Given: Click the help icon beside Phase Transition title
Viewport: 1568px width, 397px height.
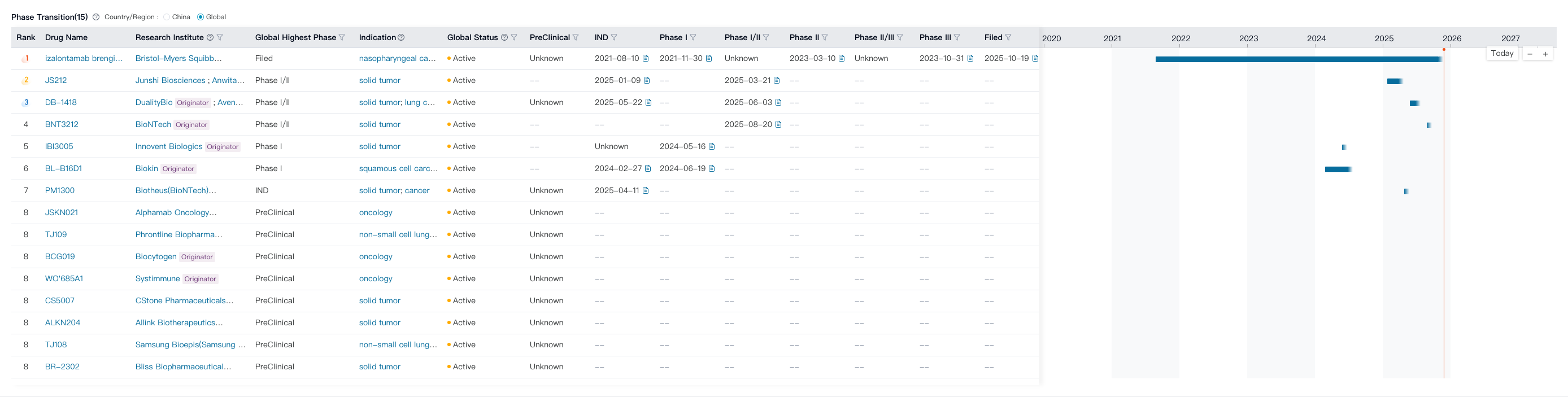Looking at the screenshot, I should 95,17.
